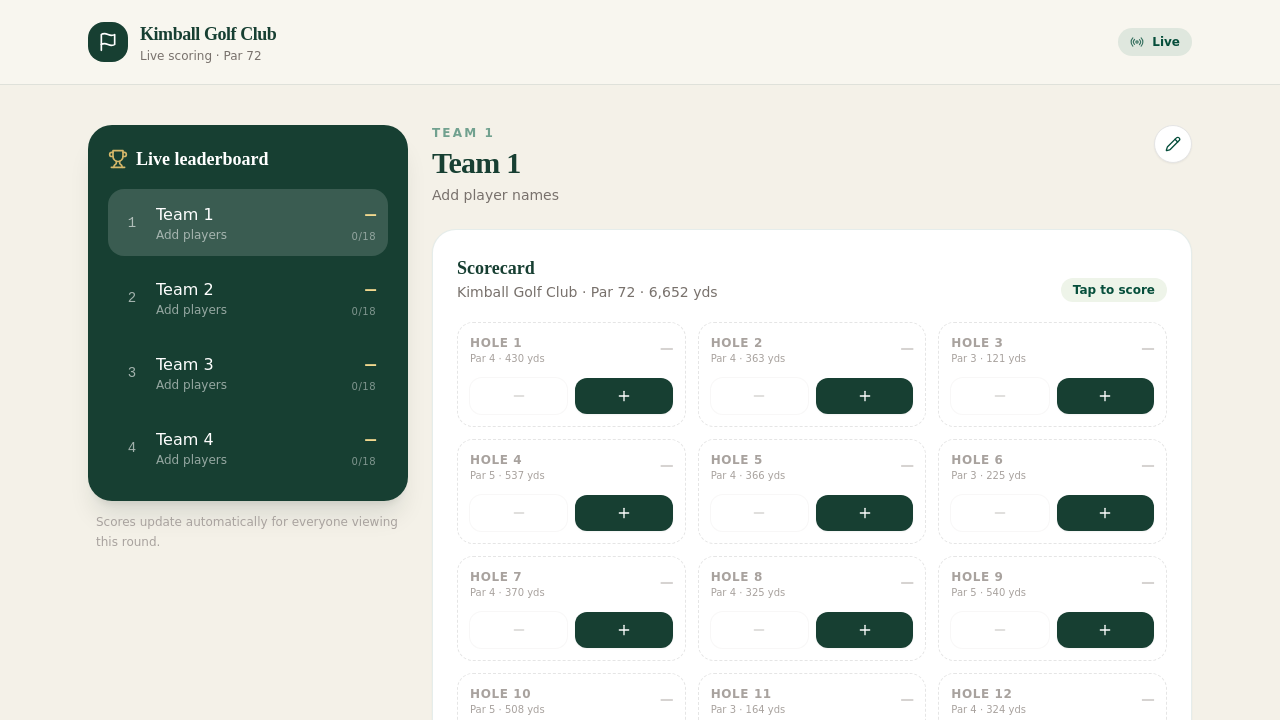Add a stroke on Hole 6
The height and width of the screenshot is (720, 1280).
click(1105, 513)
